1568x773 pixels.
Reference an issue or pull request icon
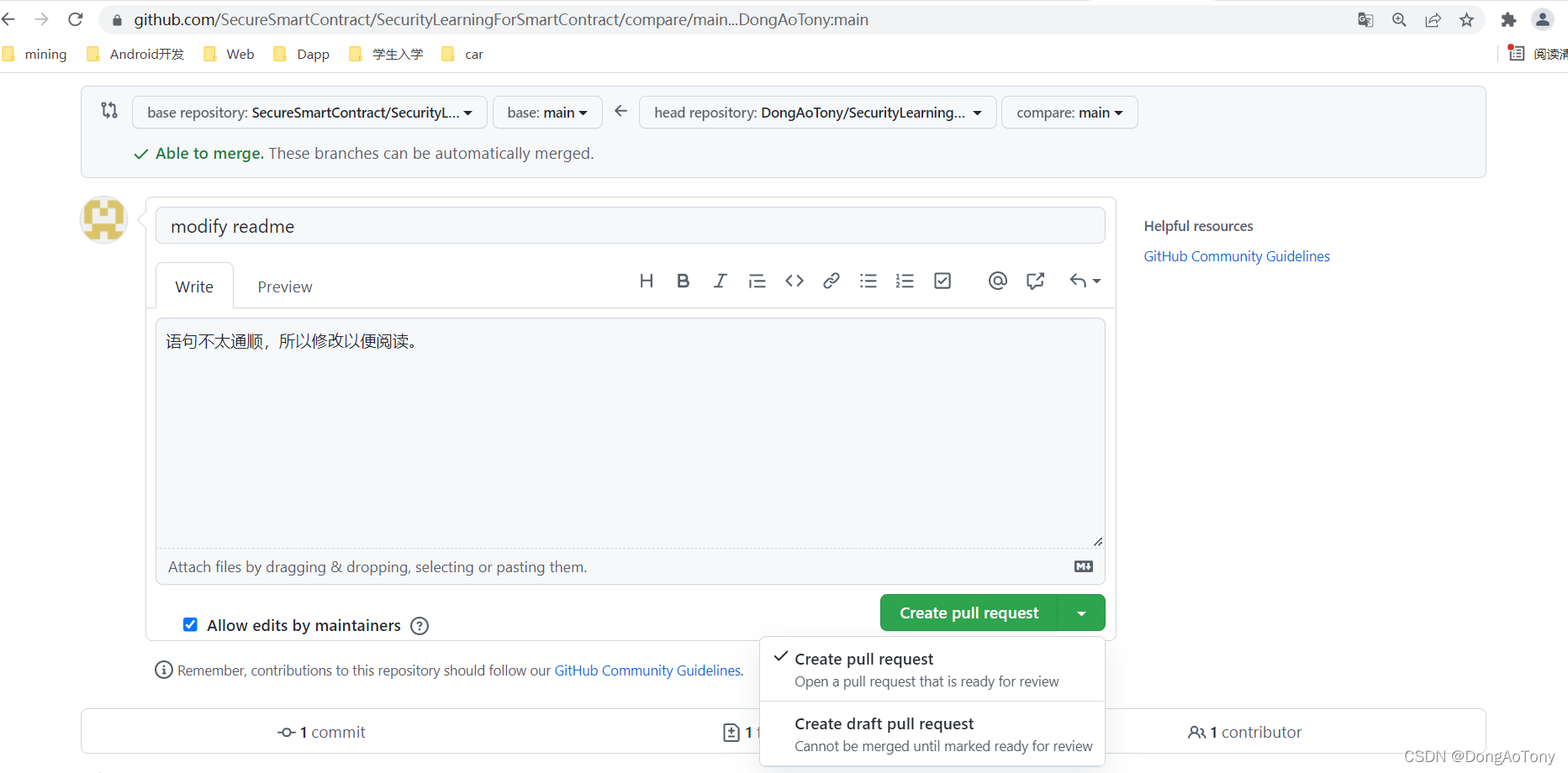1035,281
